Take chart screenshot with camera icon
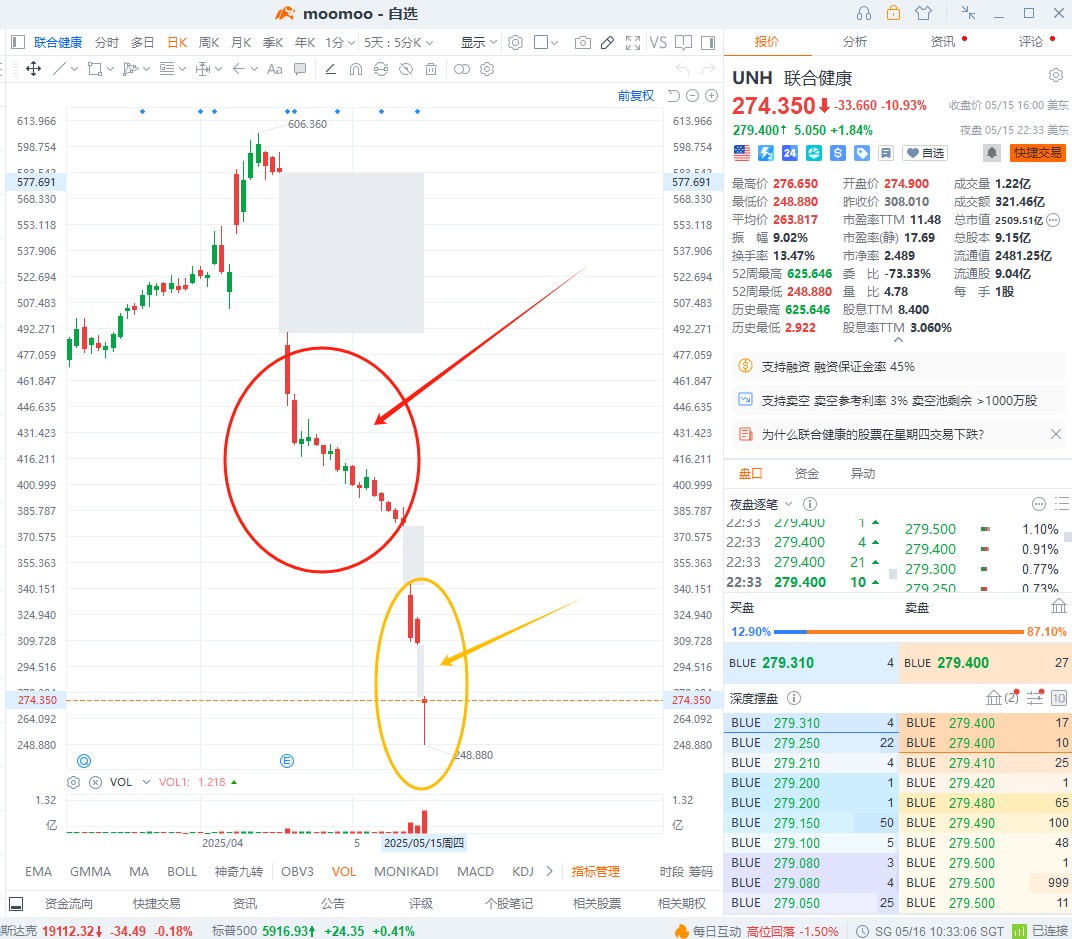 coord(582,42)
